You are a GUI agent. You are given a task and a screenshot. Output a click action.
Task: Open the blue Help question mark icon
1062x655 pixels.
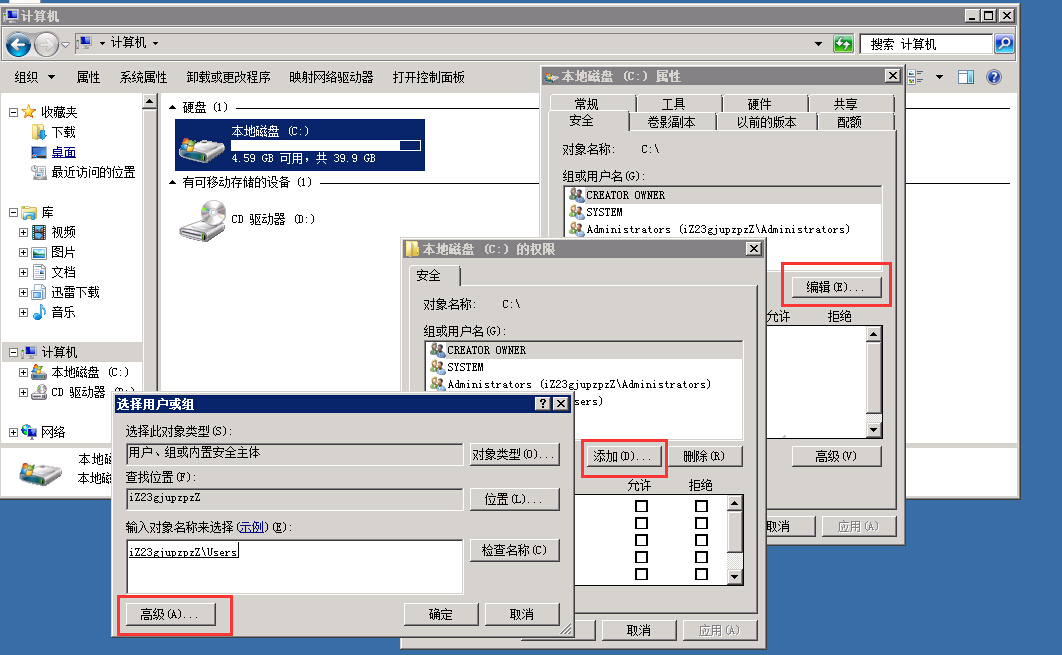click(x=993, y=77)
